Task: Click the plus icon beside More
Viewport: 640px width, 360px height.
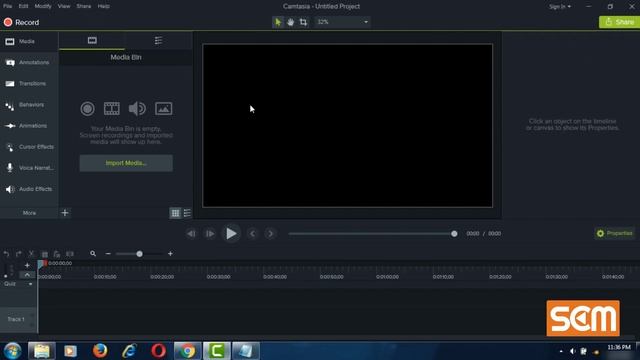Action: [x=65, y=213]
